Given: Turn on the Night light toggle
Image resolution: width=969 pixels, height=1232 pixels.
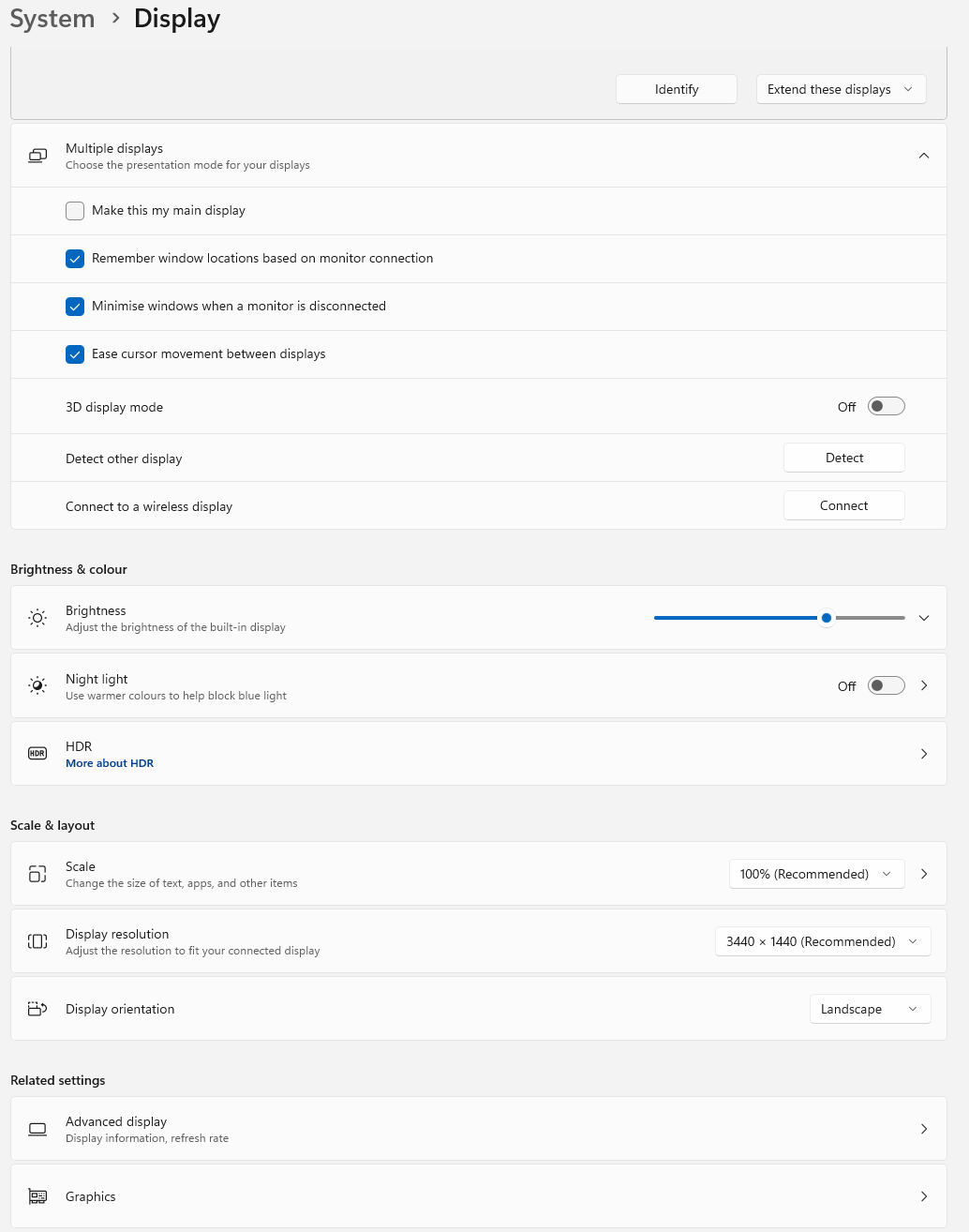Looking at the screenshot, I should click(x=886, y=685).
